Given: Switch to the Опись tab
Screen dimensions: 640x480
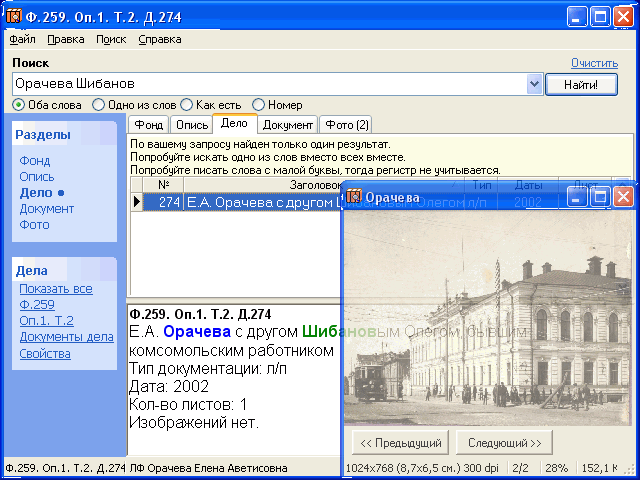Looking at the screenshot, I should coord(192,125).
